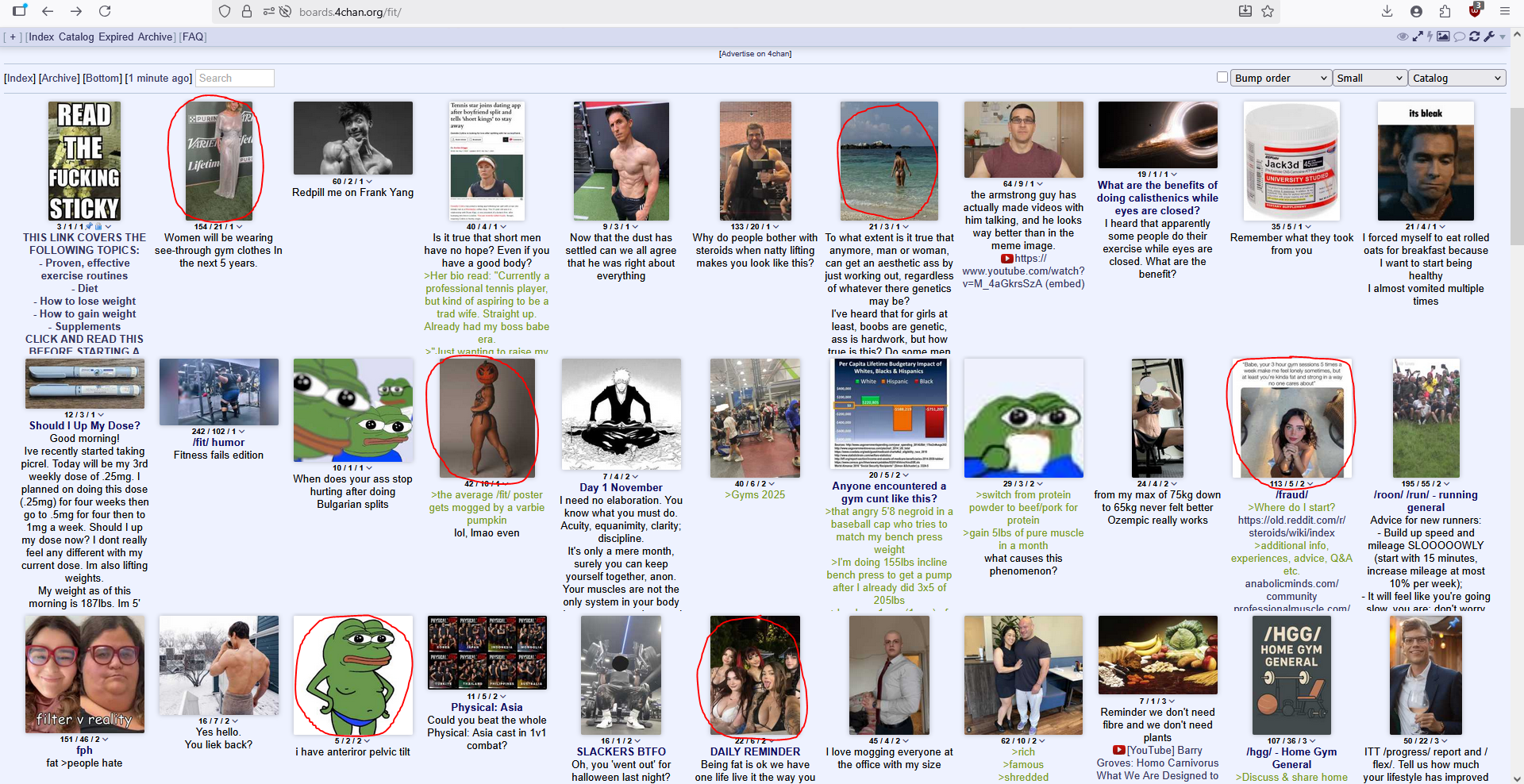1524x784 pixels.
Task: Expand the header menu triangle beside the wrench
Action: 1503,37
